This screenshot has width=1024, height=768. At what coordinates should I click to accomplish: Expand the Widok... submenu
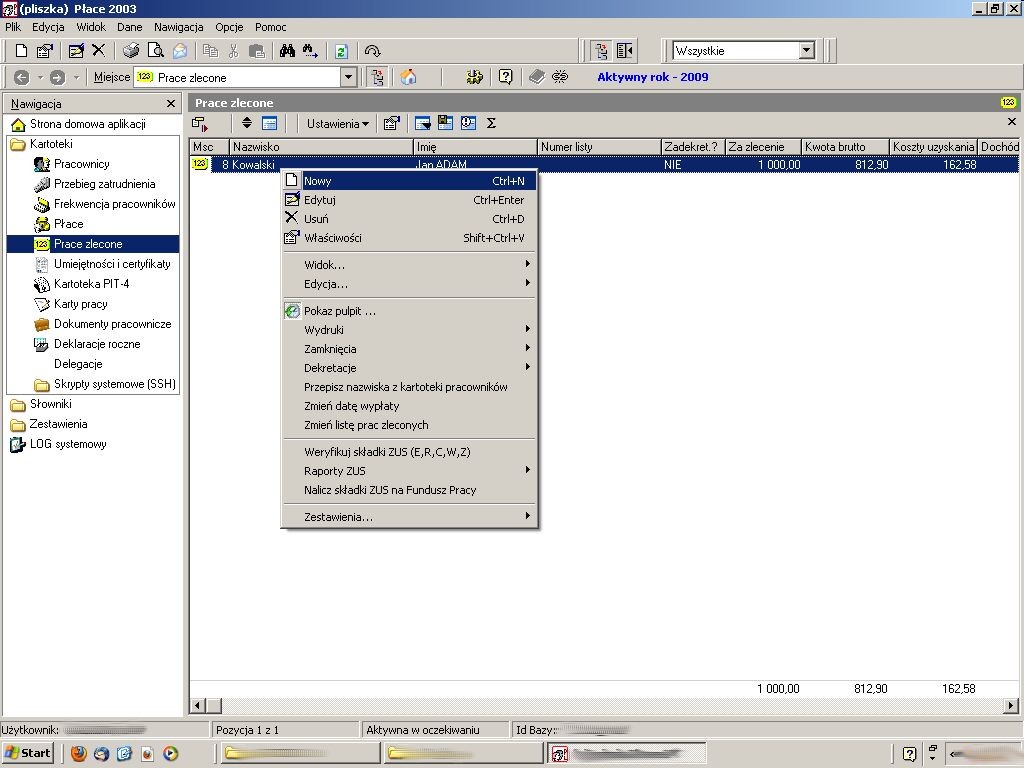(409, 264)
